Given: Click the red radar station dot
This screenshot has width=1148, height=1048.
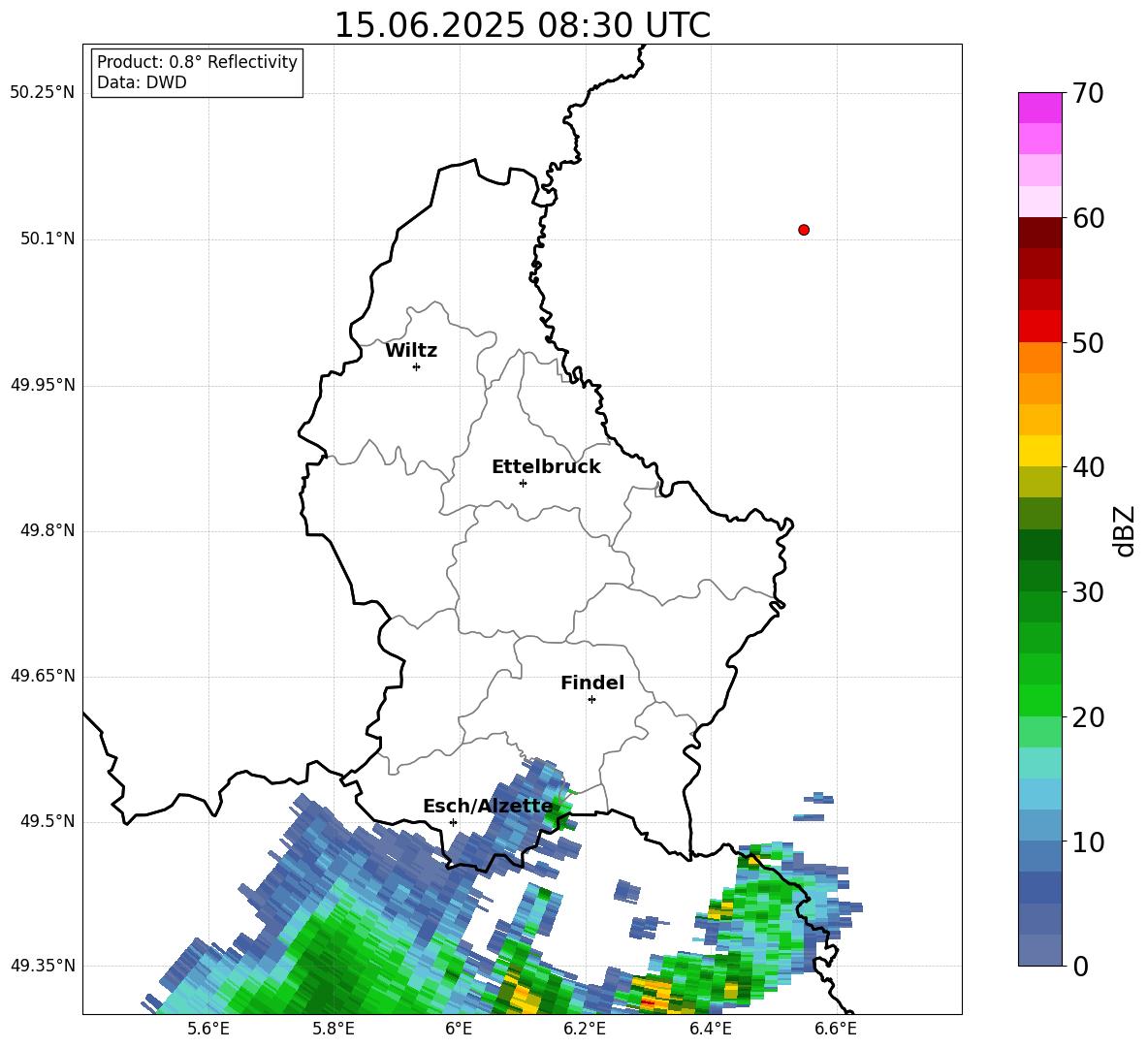Looking at the screenshot, I should click(x=803, y=230).
